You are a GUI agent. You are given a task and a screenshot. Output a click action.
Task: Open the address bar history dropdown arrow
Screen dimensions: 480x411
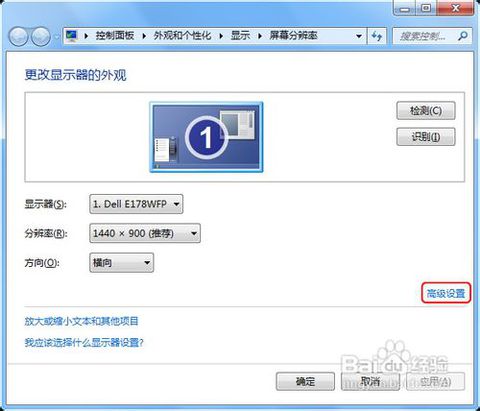[x=359, y=36]
